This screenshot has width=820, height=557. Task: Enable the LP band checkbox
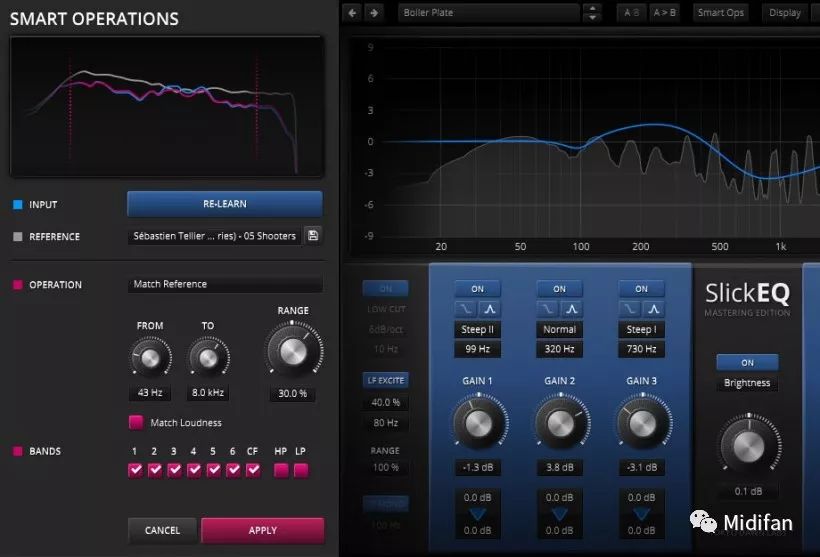pos(301,470)
